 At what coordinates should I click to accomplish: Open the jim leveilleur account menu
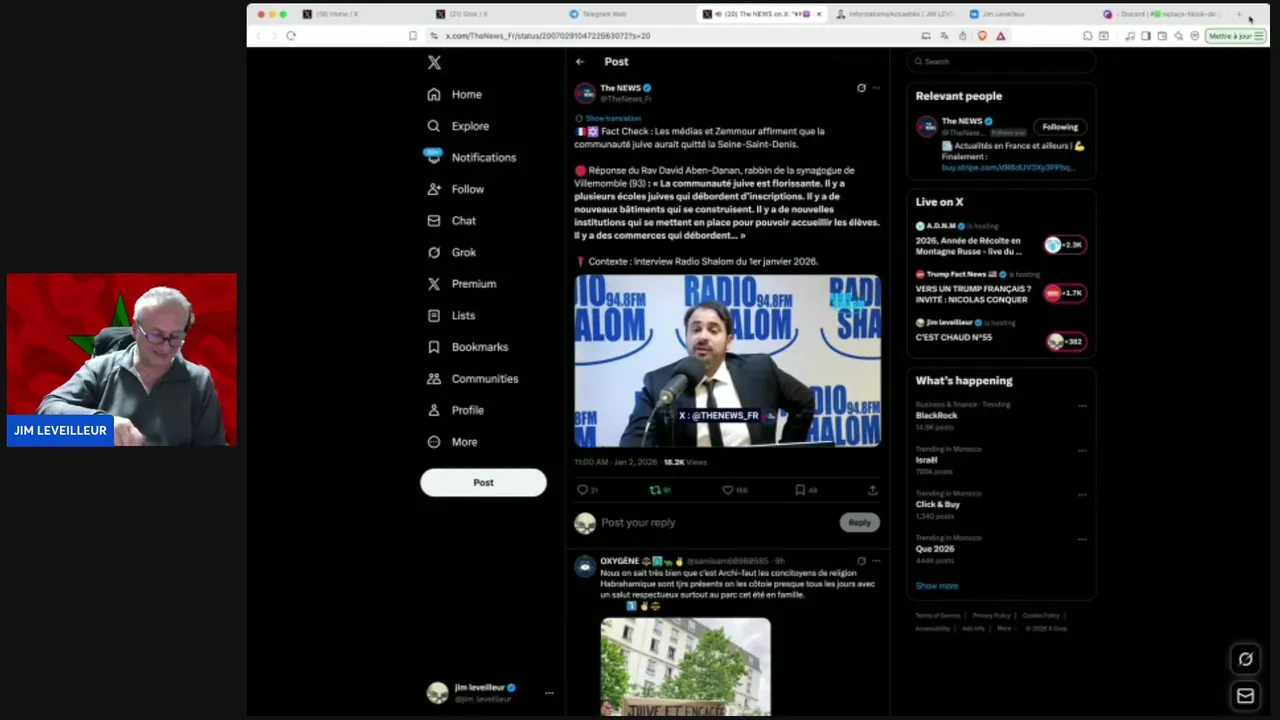(x=490, y=693)
